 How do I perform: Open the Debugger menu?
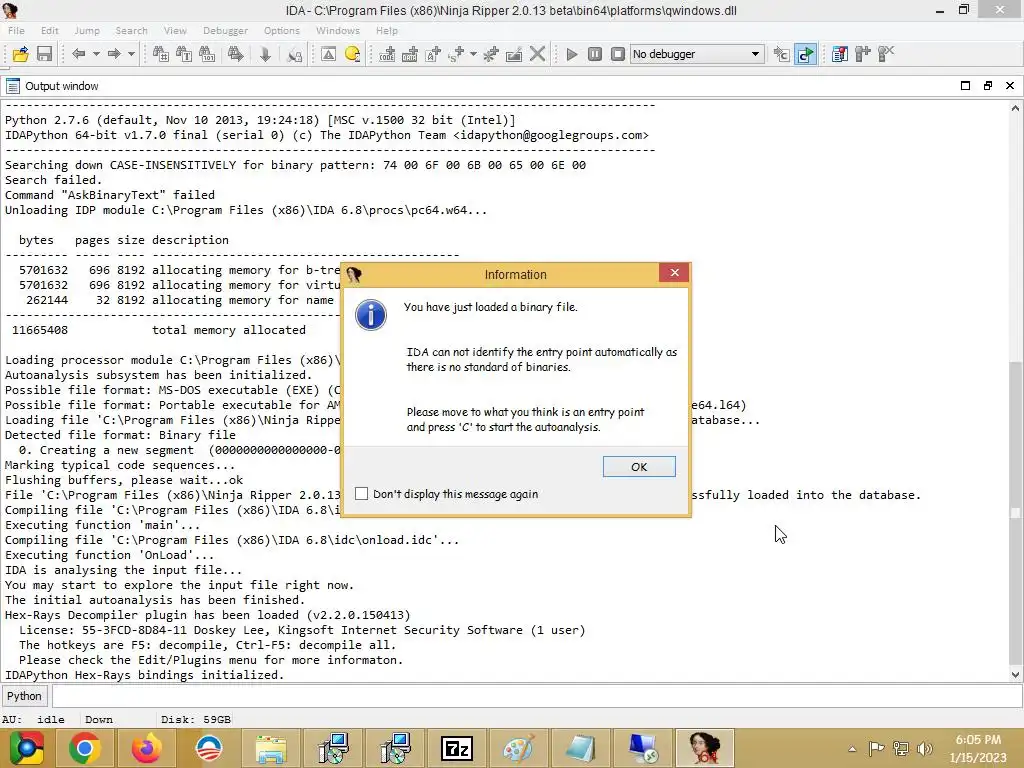click(x=225, y=31)
